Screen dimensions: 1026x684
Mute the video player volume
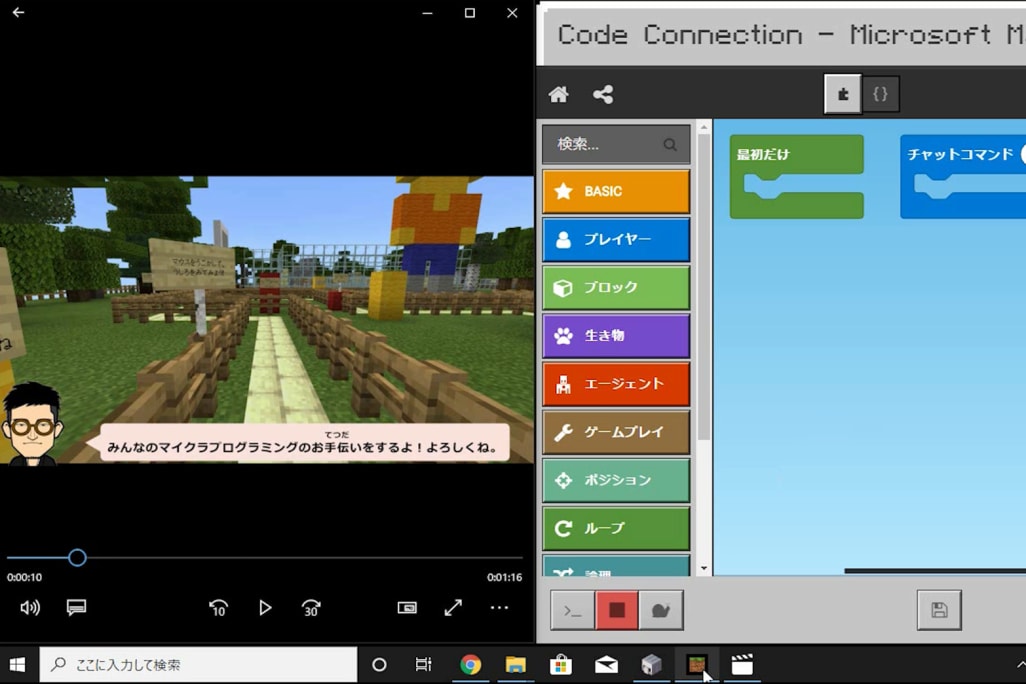coord(30,608)
